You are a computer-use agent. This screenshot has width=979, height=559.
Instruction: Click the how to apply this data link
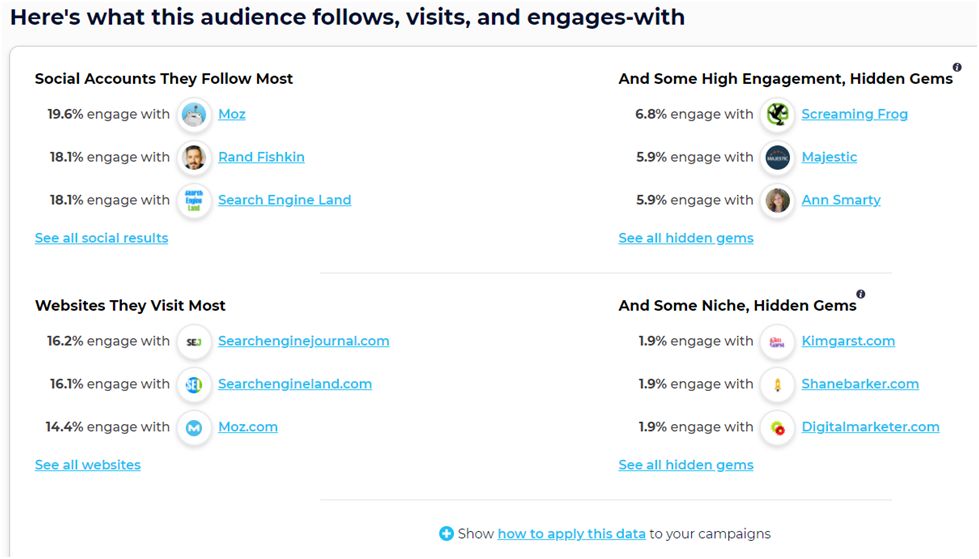(x=571, y=534)
